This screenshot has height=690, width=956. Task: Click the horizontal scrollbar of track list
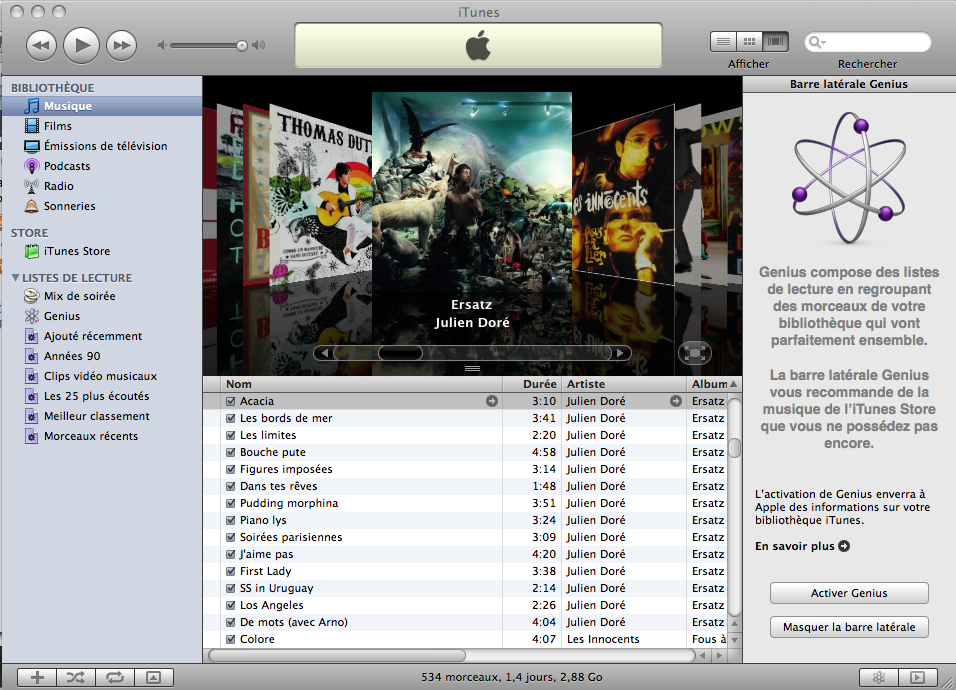tap(337, 655)
